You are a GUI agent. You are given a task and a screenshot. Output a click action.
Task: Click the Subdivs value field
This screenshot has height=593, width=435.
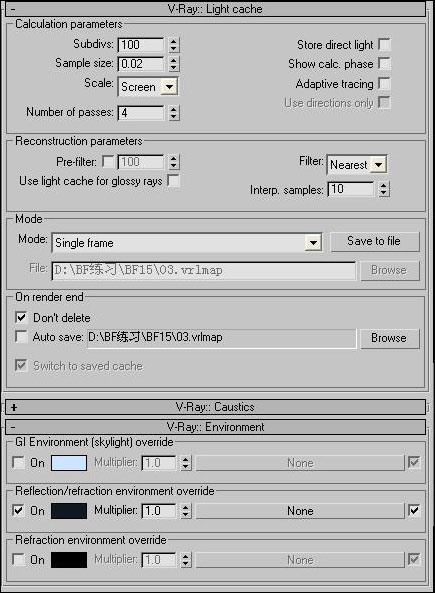[141, 45]
